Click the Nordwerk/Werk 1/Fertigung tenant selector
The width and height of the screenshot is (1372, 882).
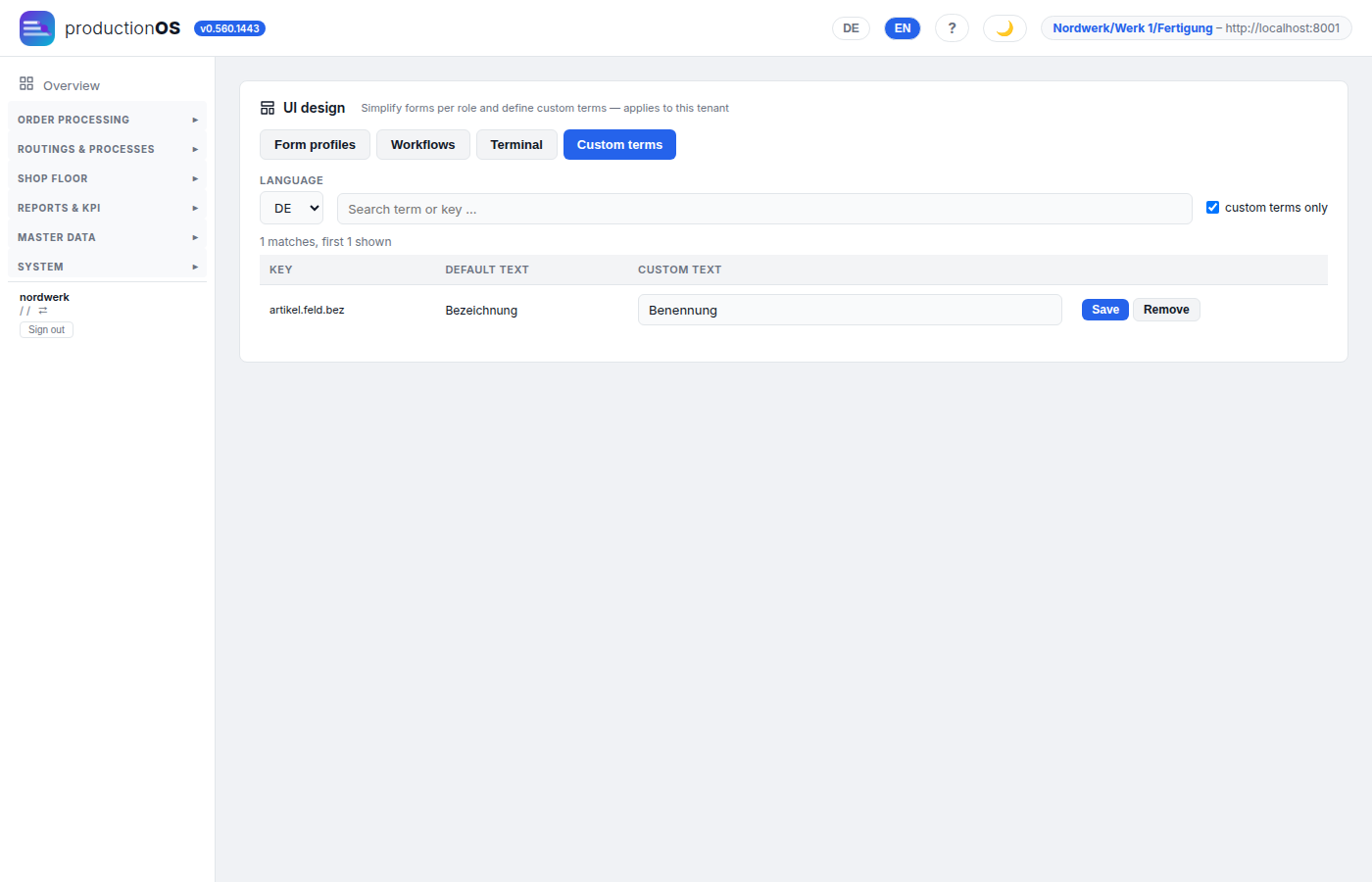click(x=1196, y=28)
